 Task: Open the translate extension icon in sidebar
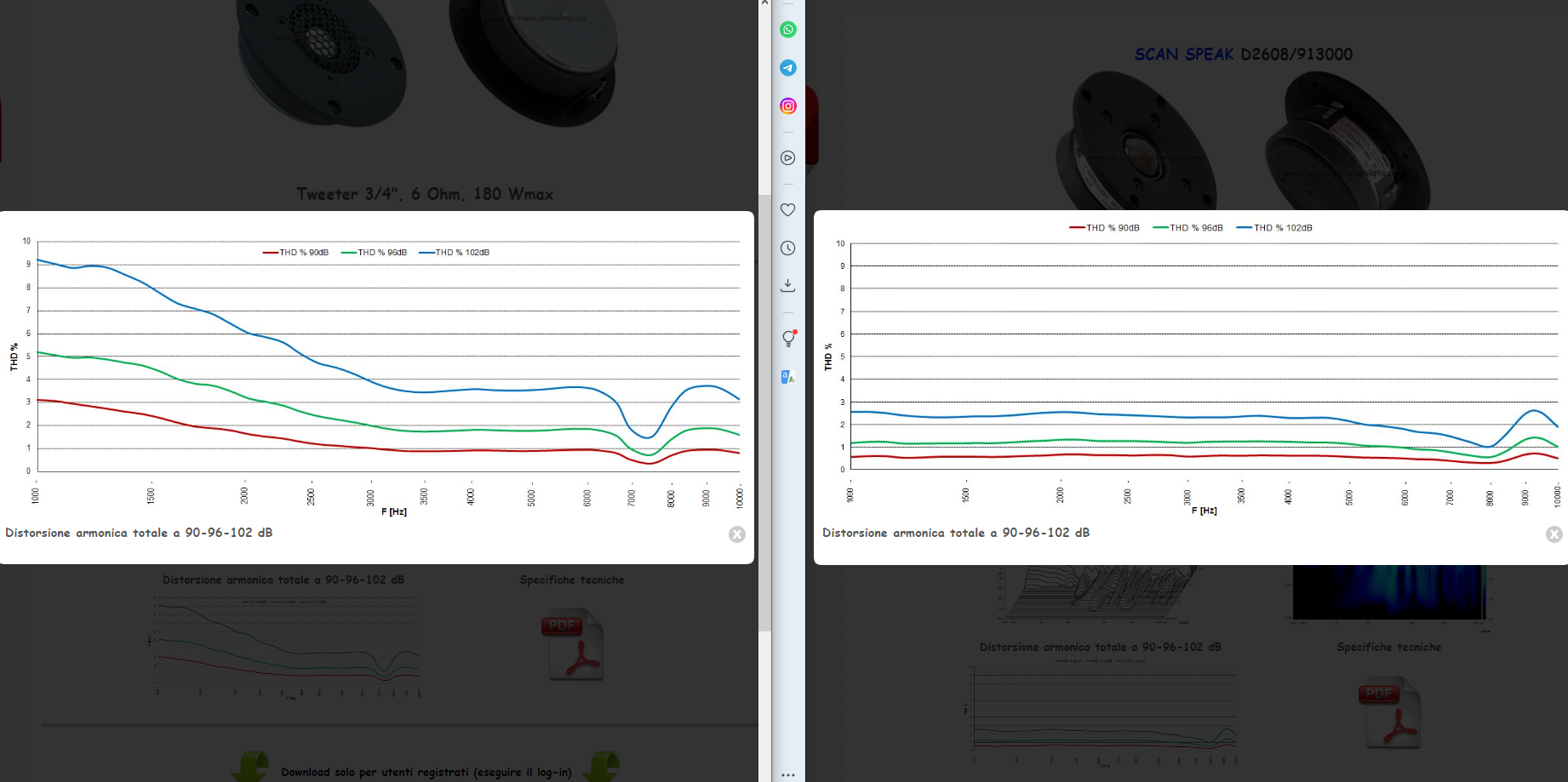[x=788, y=377]
